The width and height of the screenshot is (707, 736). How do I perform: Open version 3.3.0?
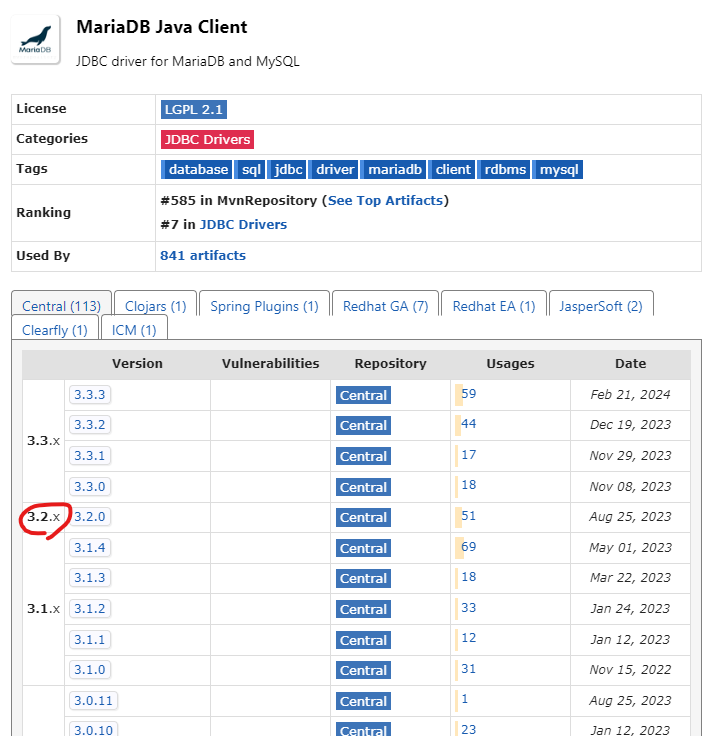[90, 486]
